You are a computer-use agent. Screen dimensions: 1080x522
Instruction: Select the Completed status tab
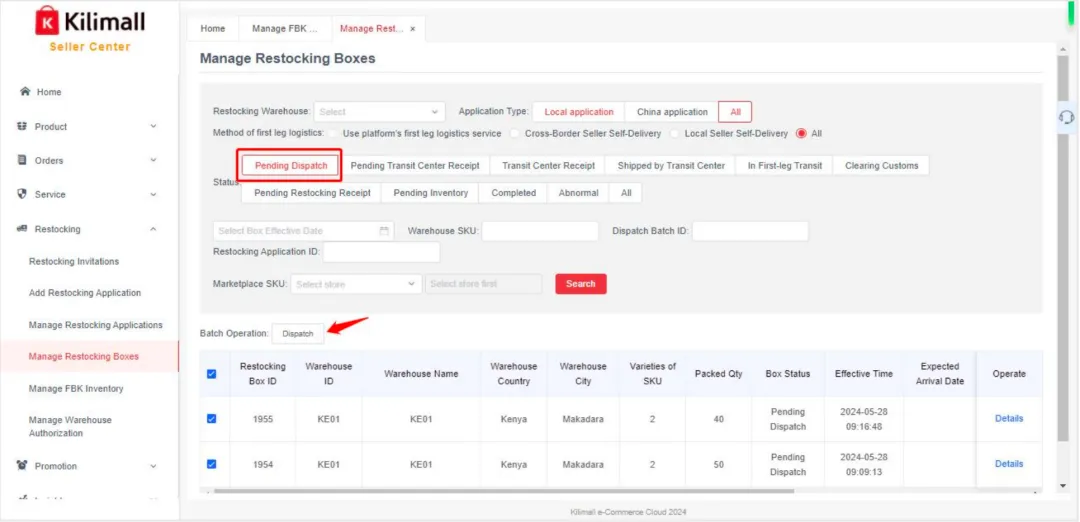(513, 193)
